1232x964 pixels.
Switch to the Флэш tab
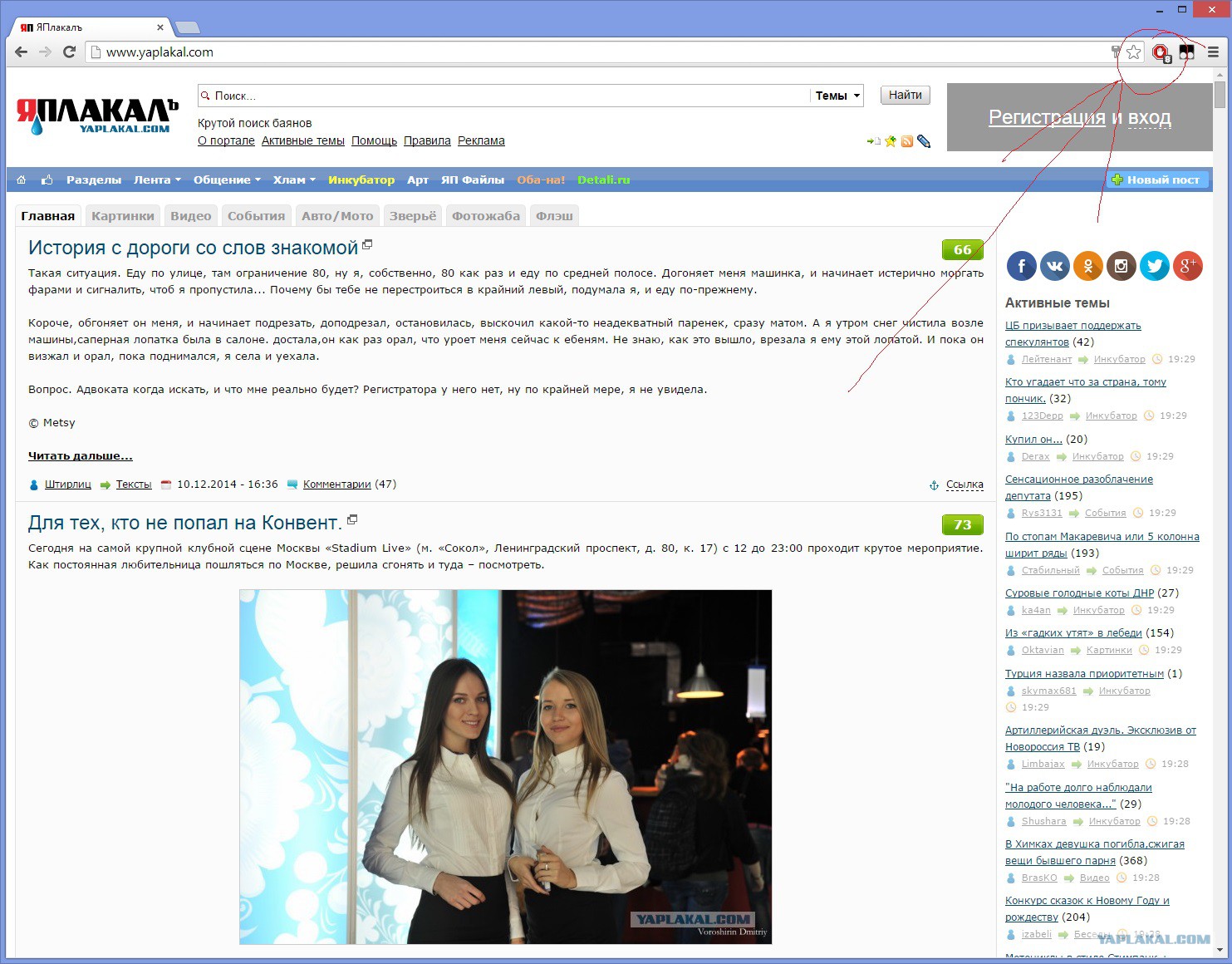click(554, 216)
